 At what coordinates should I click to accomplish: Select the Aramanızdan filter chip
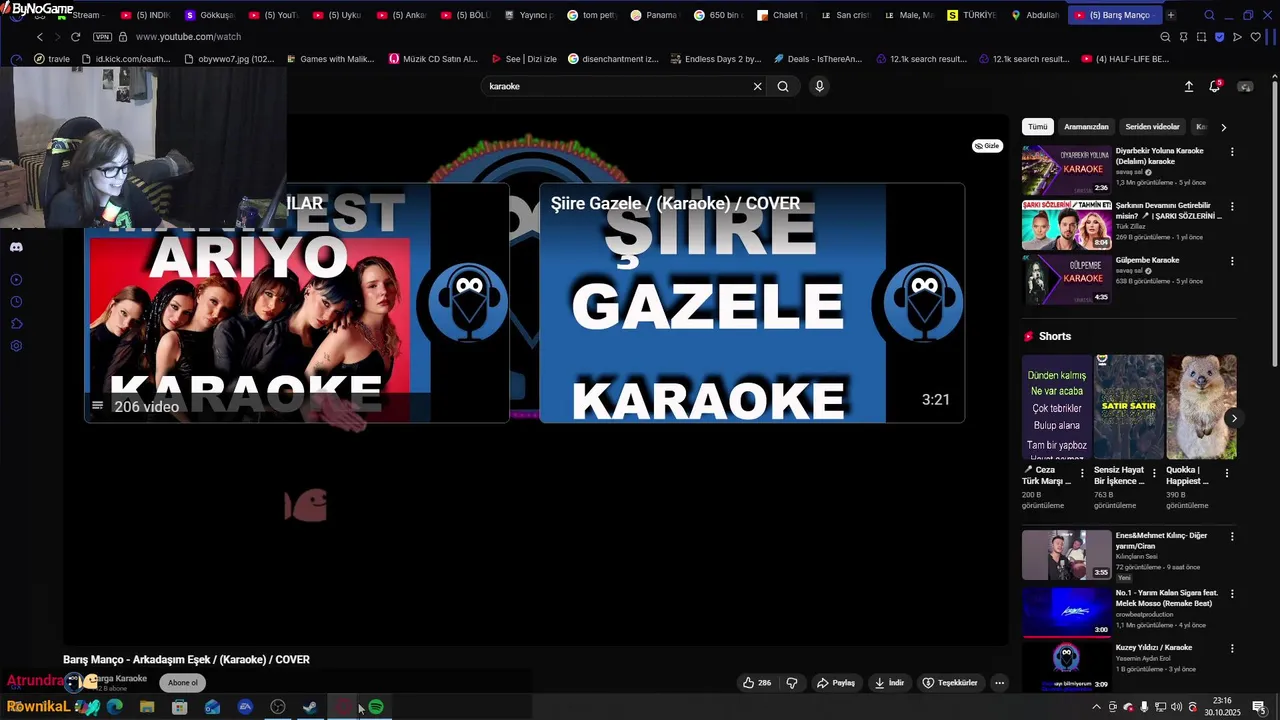1086,127
